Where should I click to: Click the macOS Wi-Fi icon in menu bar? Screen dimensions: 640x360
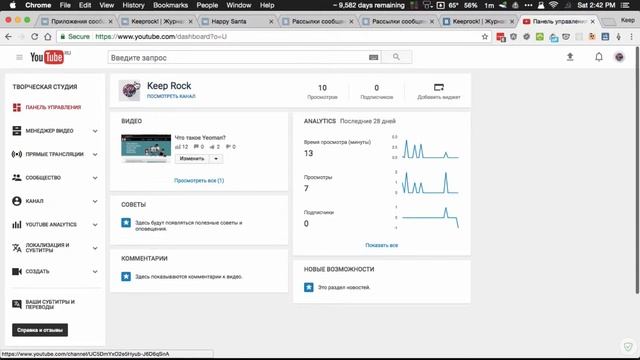pos(553,5)
